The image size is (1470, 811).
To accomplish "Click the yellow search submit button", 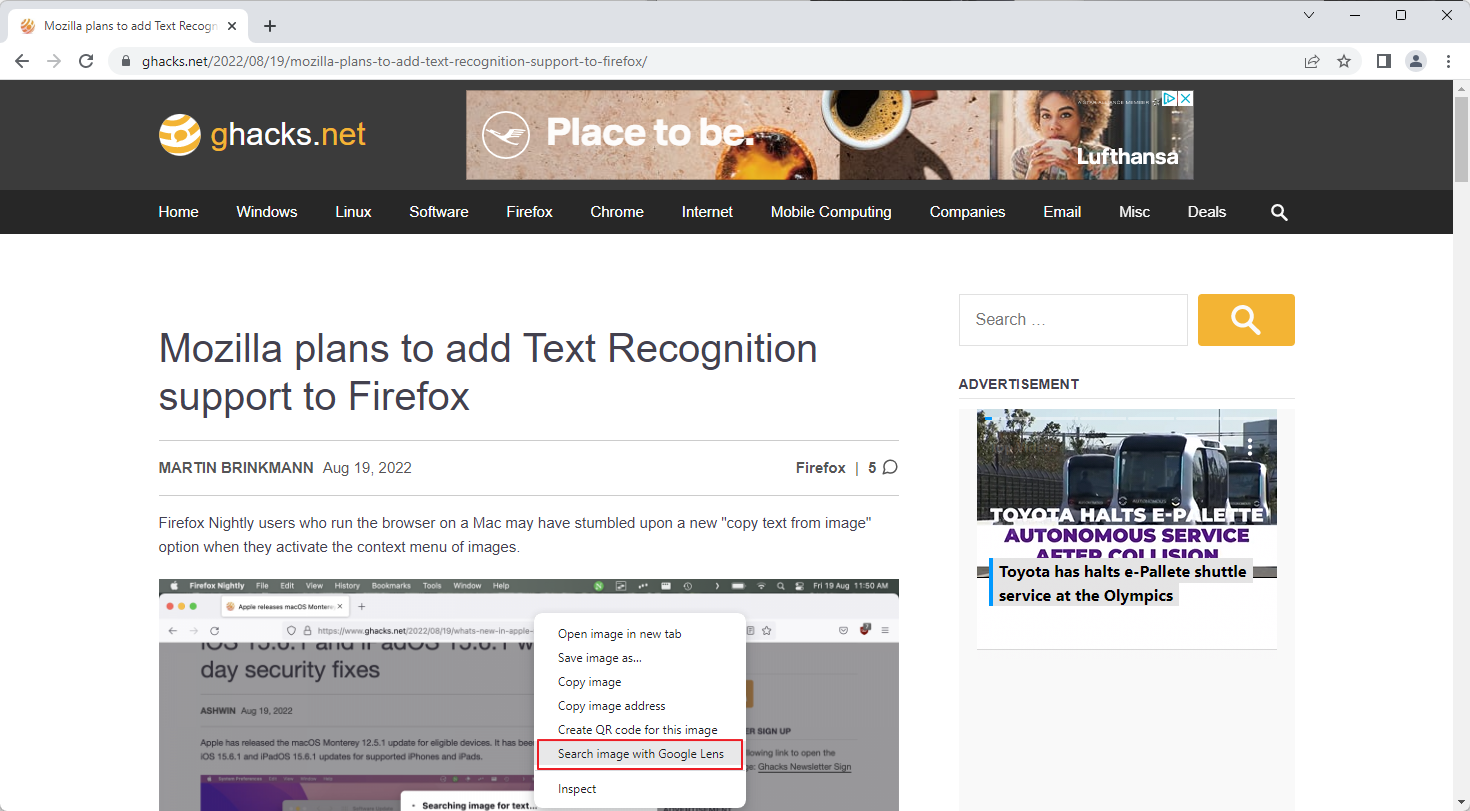I will pos(1246,320).
